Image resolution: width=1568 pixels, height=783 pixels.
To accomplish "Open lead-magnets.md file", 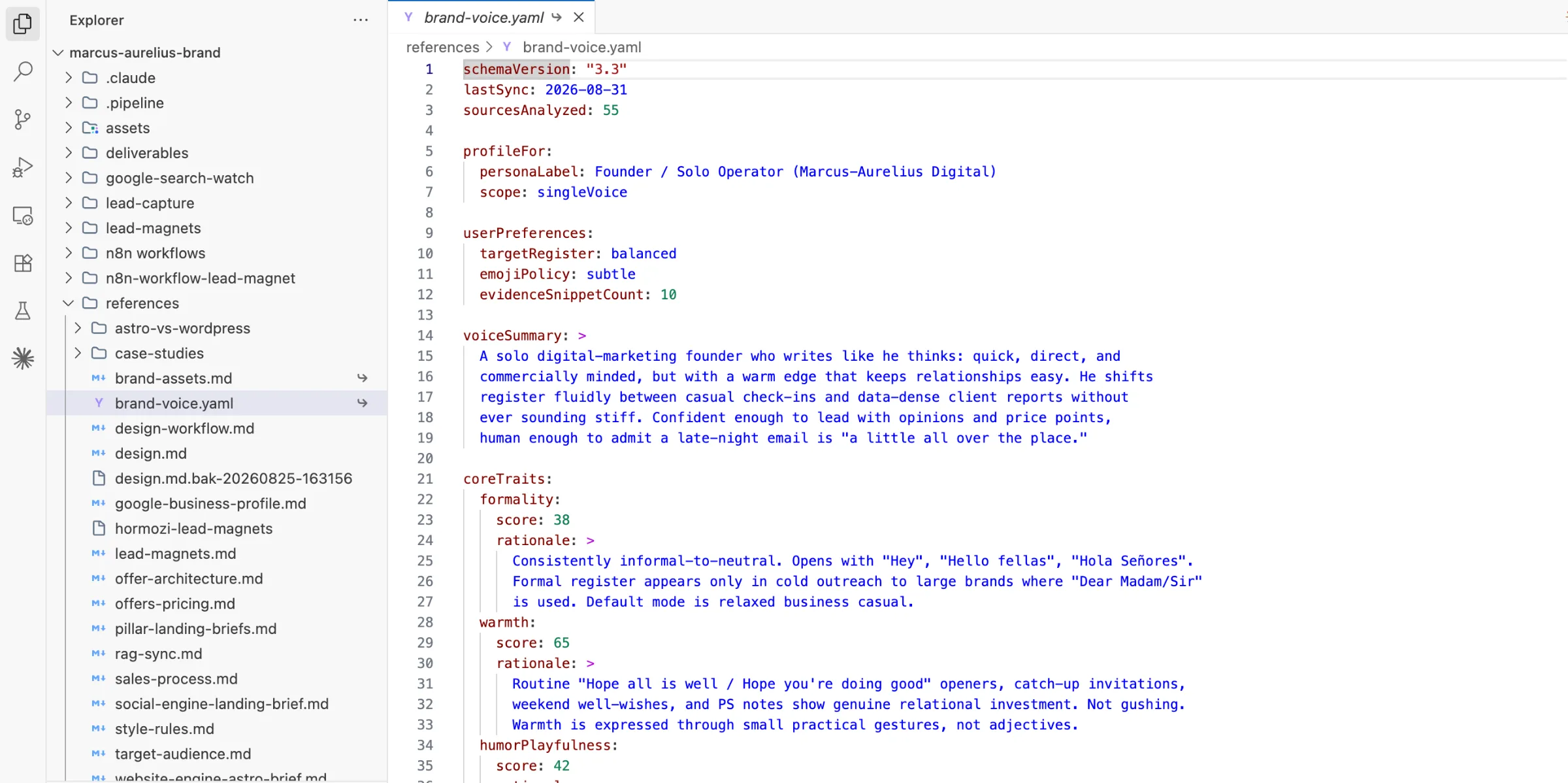I will pyautogui.click(x=175, y=554).
